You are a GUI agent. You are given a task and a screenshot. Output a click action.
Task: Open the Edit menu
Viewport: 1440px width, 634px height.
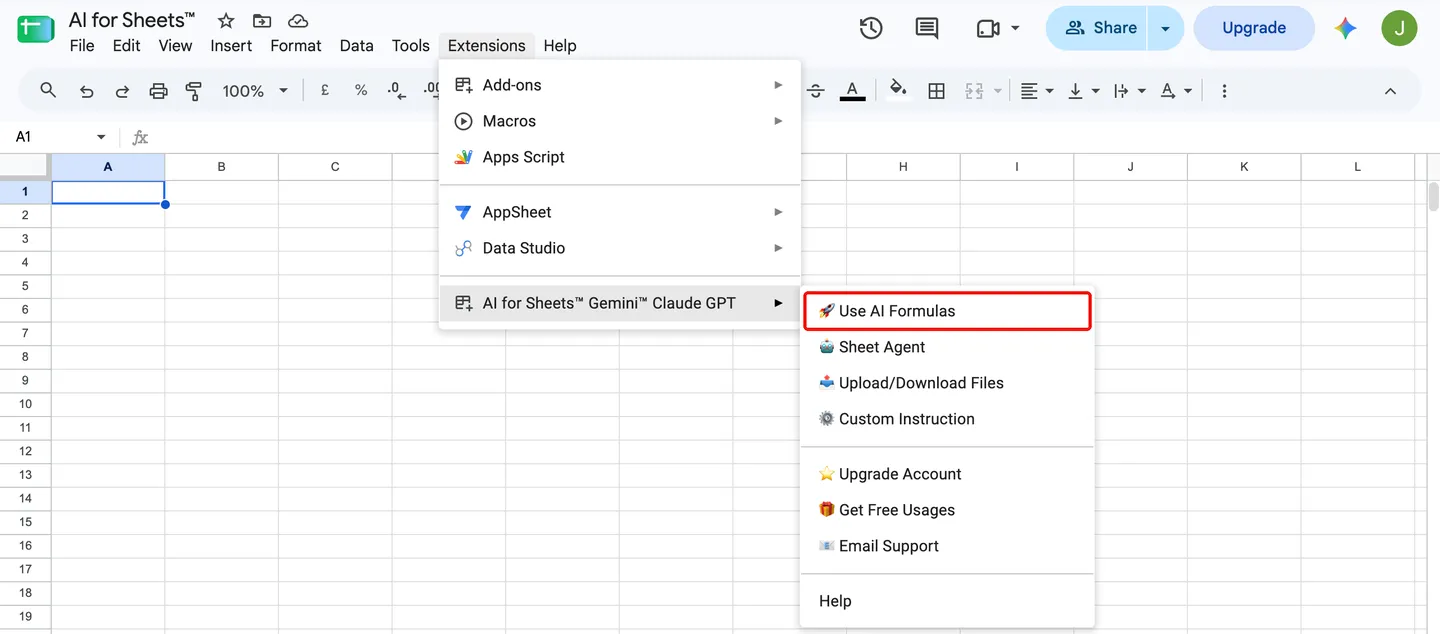[x=126, y=45]
